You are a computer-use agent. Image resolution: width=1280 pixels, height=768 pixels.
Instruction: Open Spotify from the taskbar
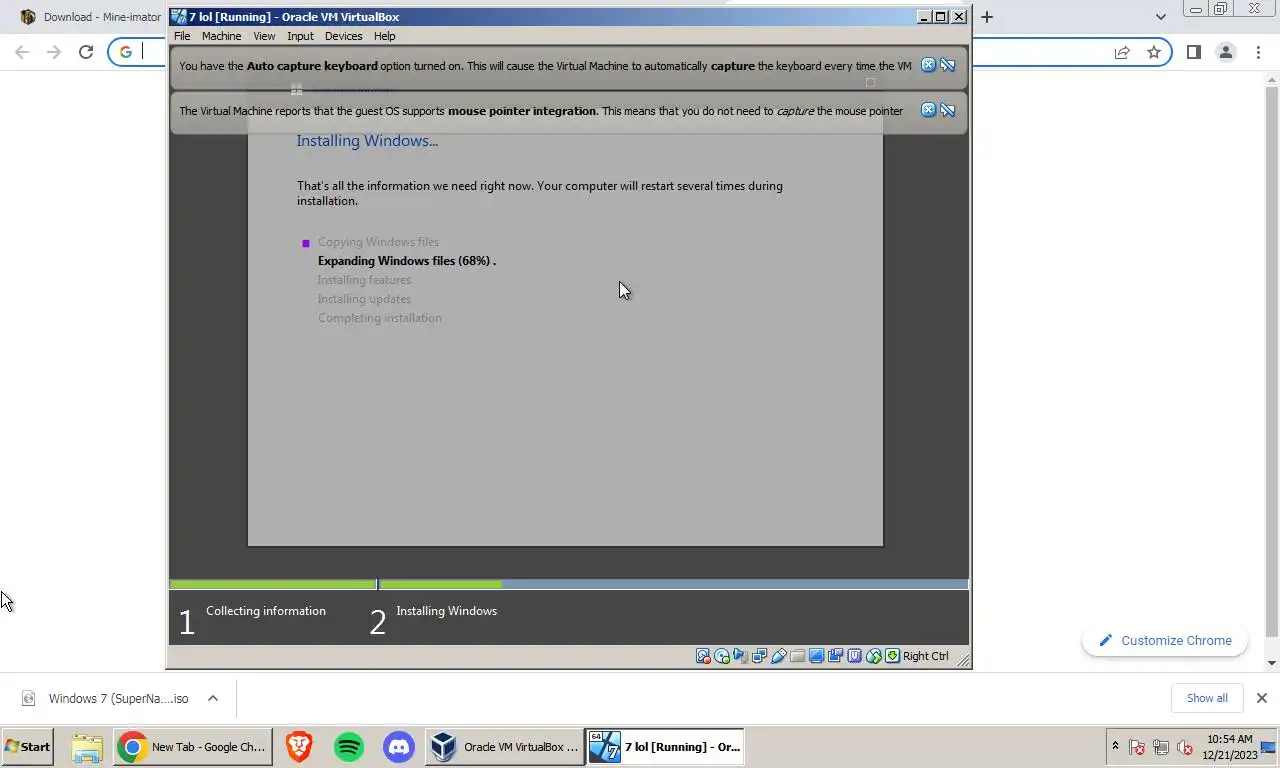coord(348,747)
